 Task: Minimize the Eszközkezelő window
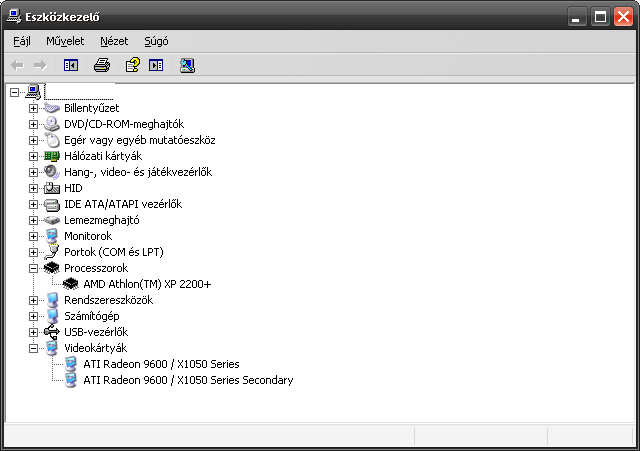click(577, 17)
